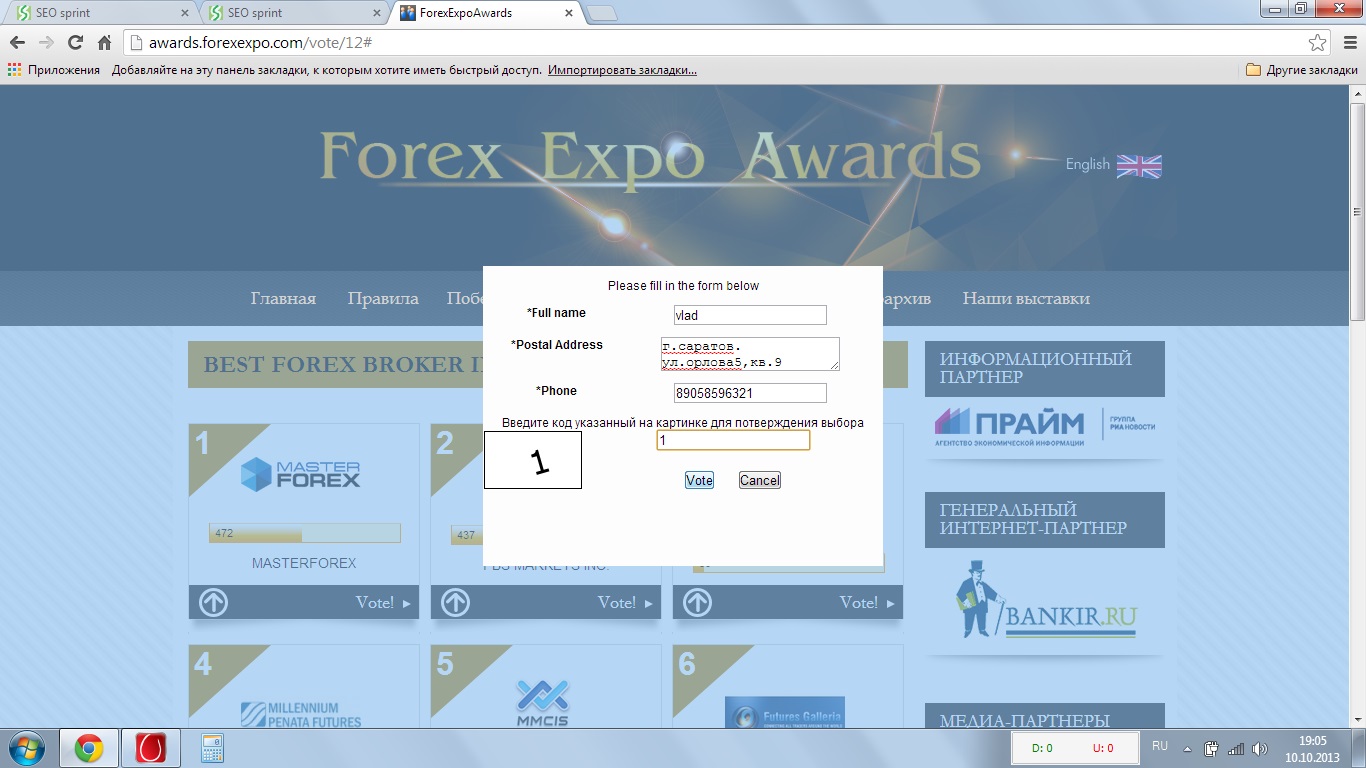
Task: Open Правила menu item
Action: coord(383,298)
